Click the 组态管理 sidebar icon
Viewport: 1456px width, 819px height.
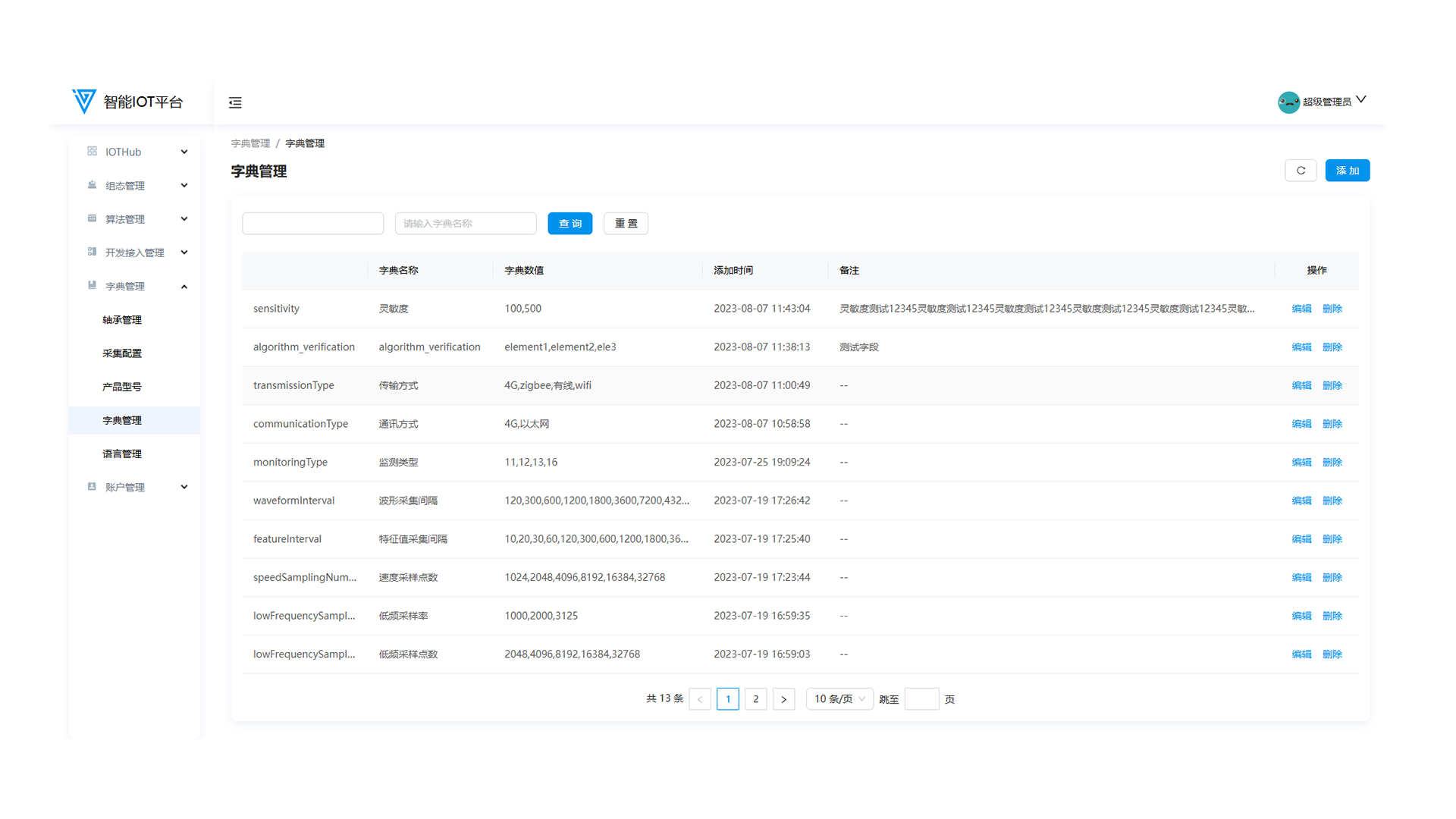[x=92, y=185]
